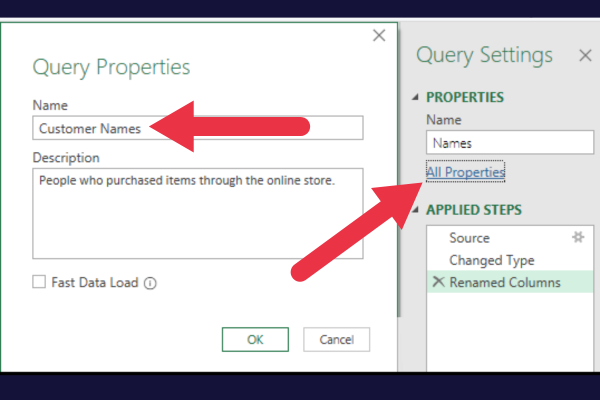This screenshot has height=400, width=600.
Task: Select the Changed Type step
Action: tap(510, 260)
